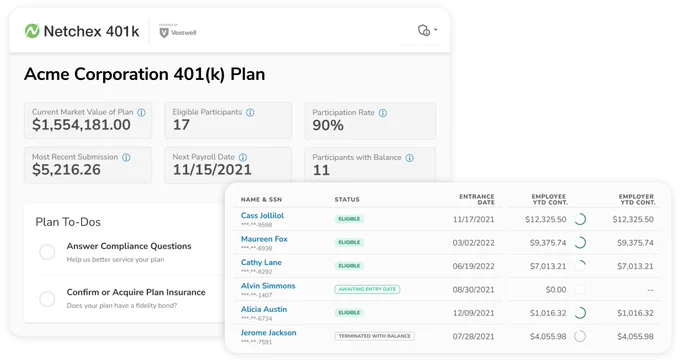Open Alicia Austin participant record
The image size is (680, 363).
[264, 309]
